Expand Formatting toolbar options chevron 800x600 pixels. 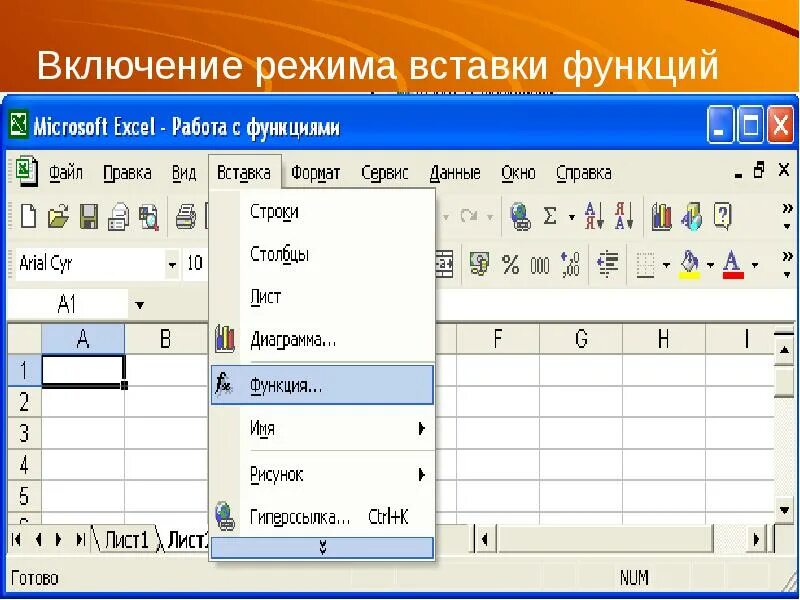click(x=787, y=264)
